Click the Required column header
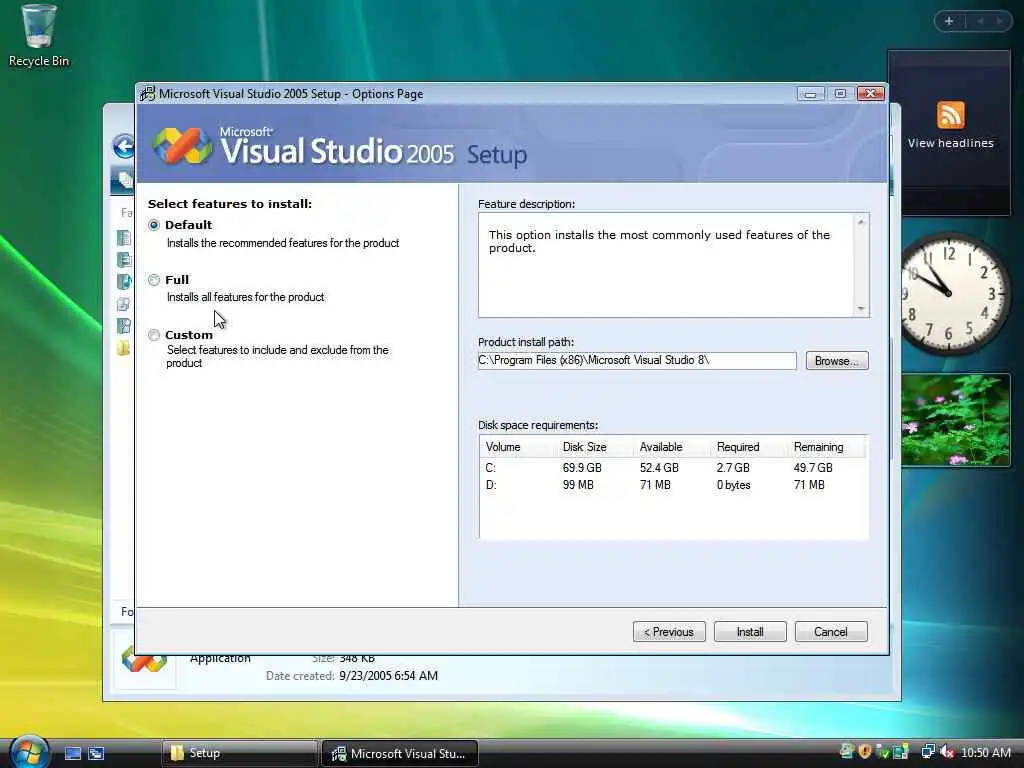Viewport: 1024px width, 768px height. click(x=738, y=447)
